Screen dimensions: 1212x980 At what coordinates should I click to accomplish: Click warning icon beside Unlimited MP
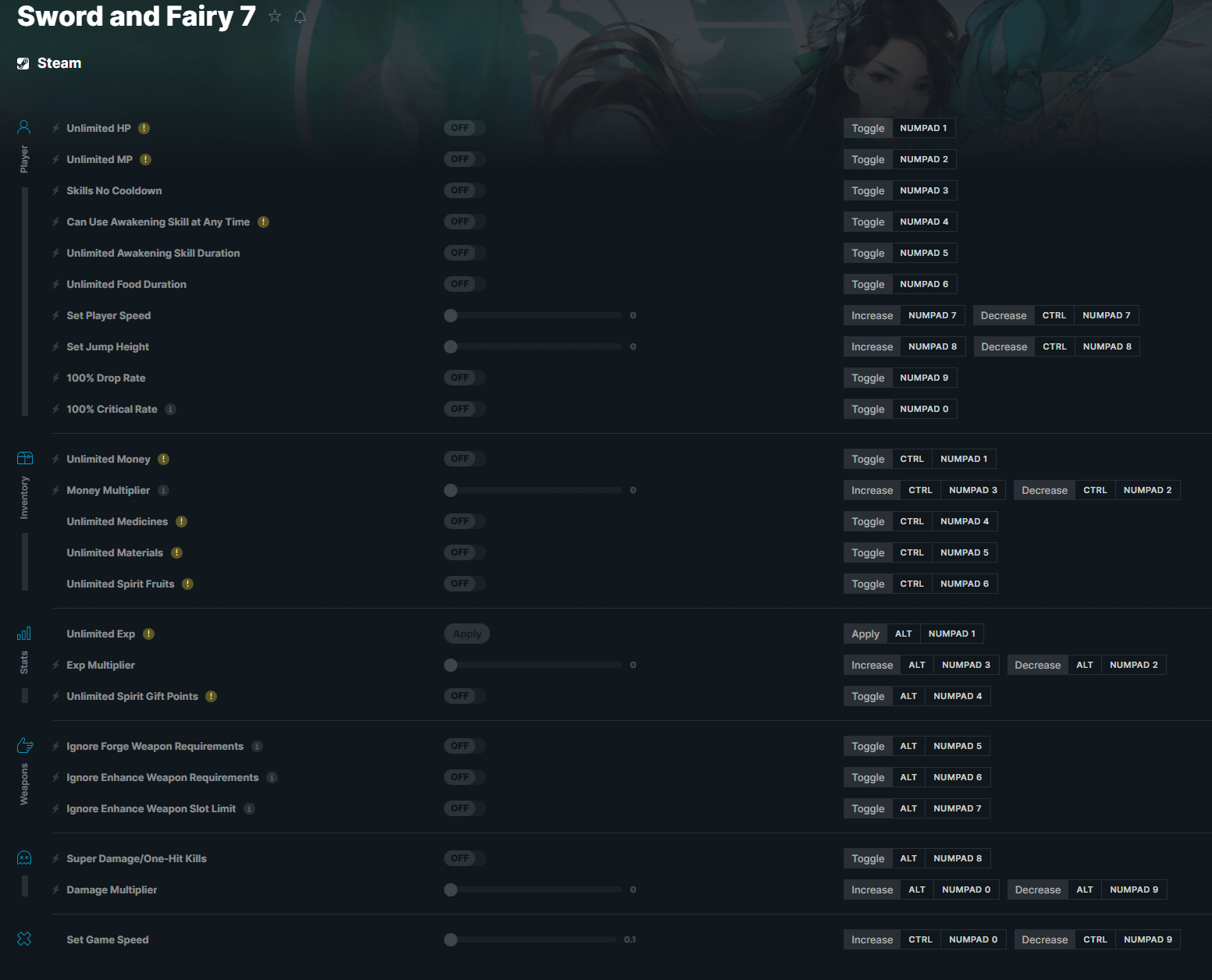coord(146,159)
